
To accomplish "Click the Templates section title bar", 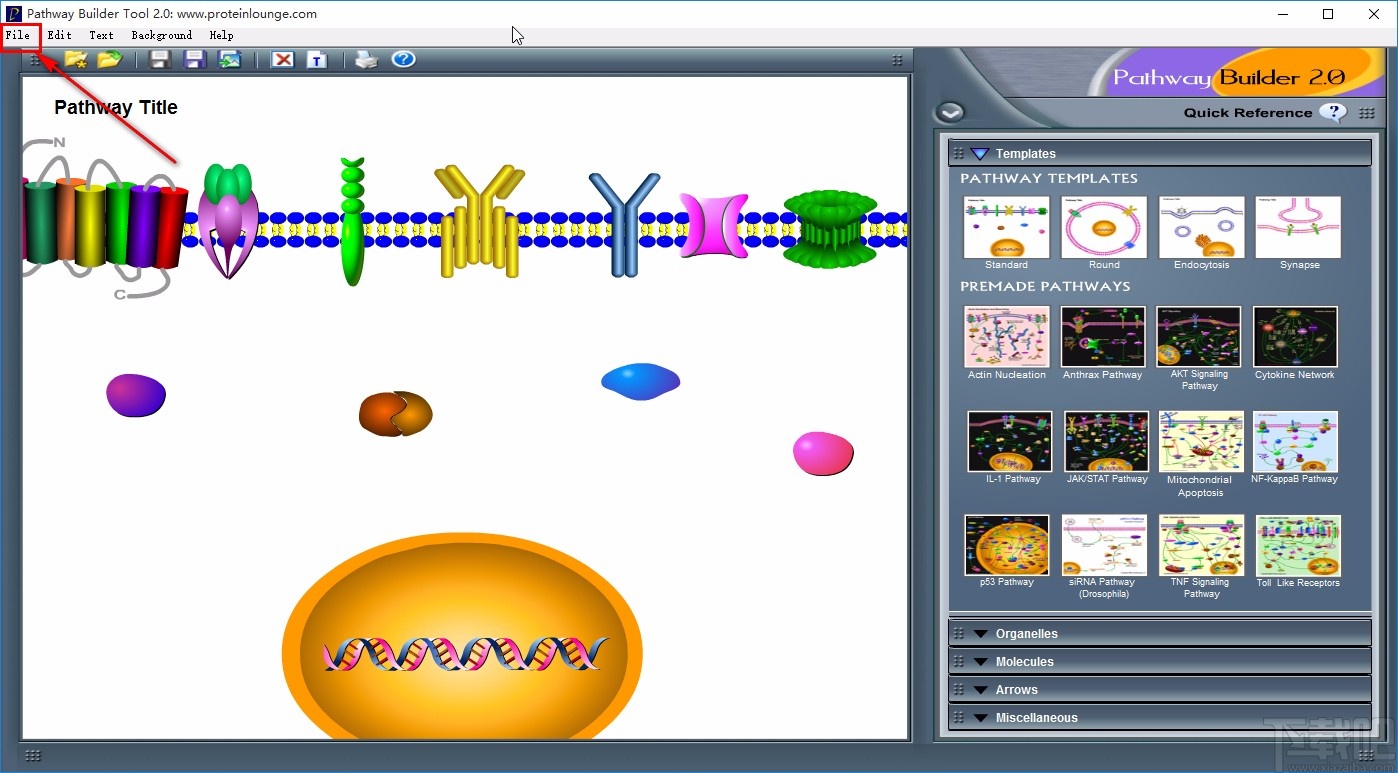I will [1160, 153].
